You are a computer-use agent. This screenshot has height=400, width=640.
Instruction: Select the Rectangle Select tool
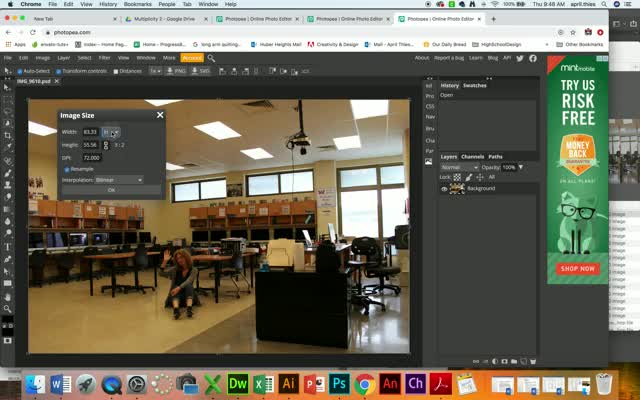point(7,99)
